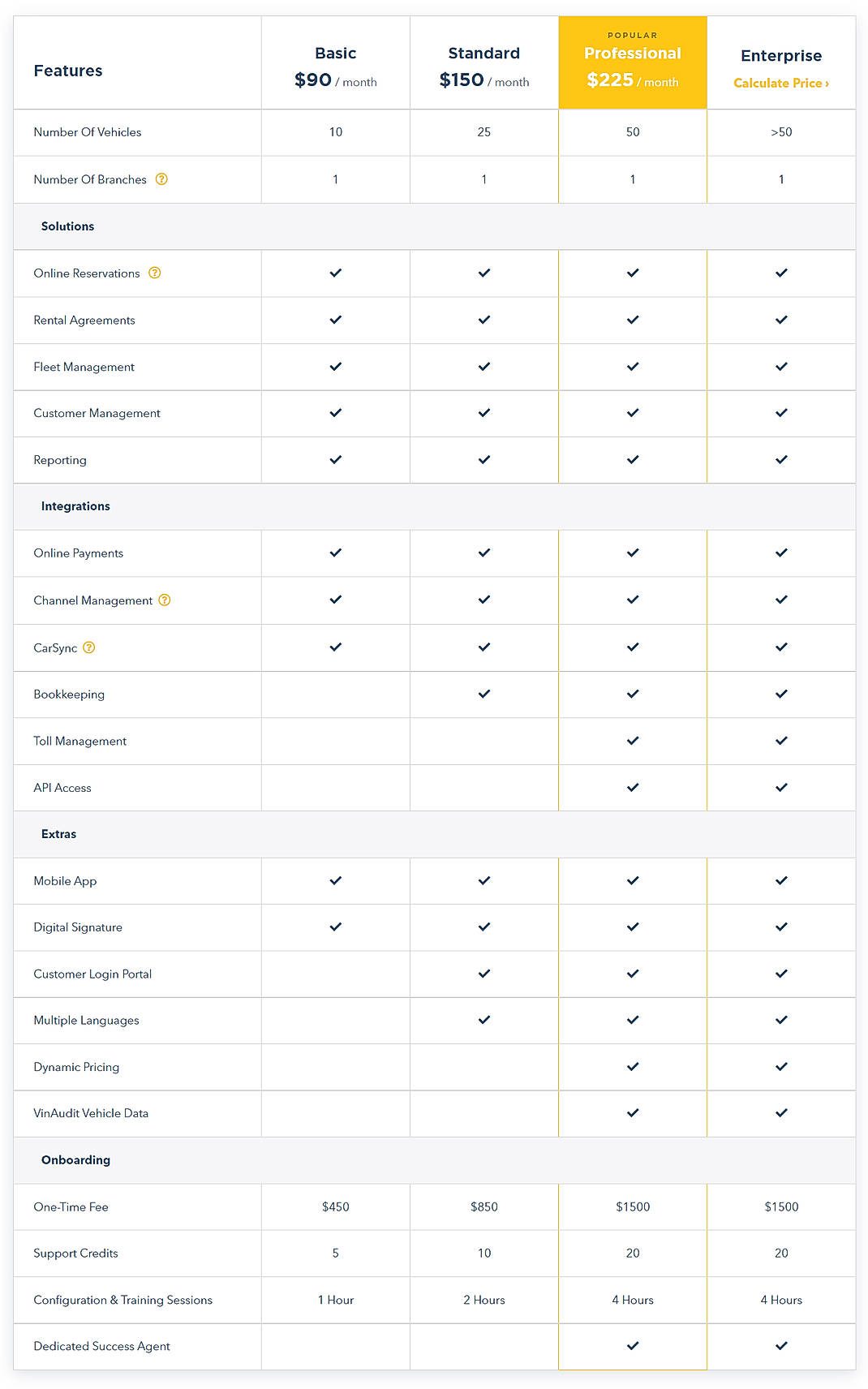Click Bookkeeping checkmark in Standard column
Image resolution: width=868 pixels, height=1389 pixels.
(483, 694)
